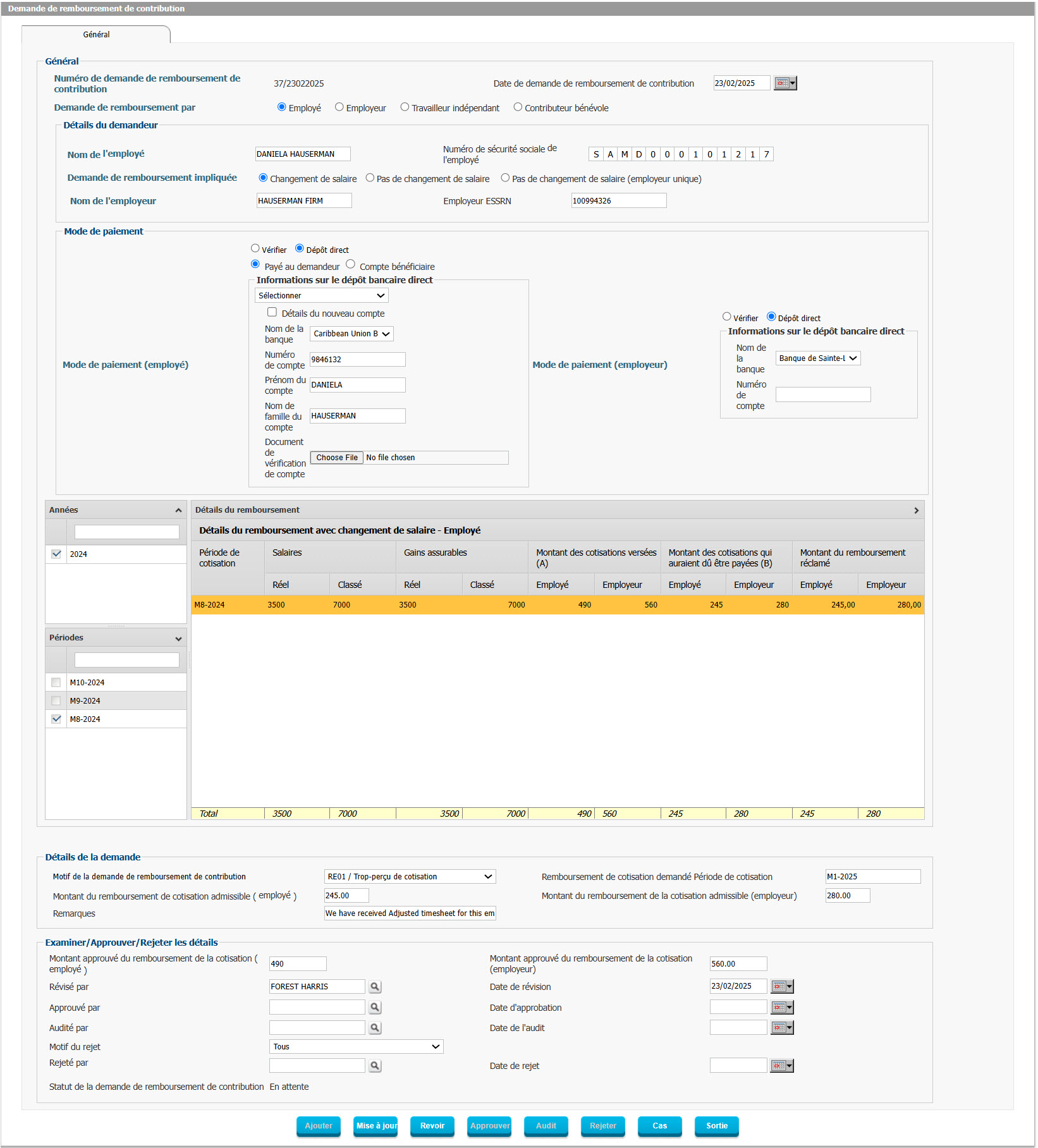1038x1148 pixels.
Task: Click the Remarques text field
Action: tap(410, 913)
